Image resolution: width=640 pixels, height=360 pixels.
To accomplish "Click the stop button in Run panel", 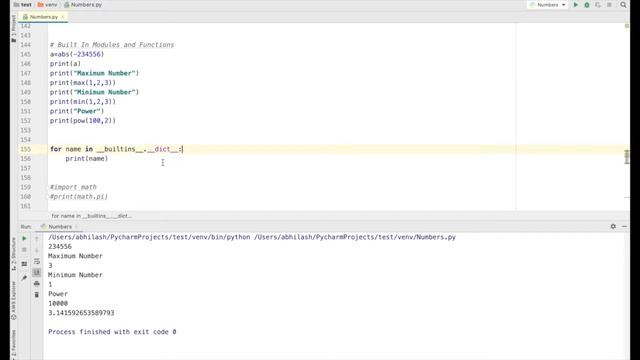I will pyautogui.click(x=24, y=250).
